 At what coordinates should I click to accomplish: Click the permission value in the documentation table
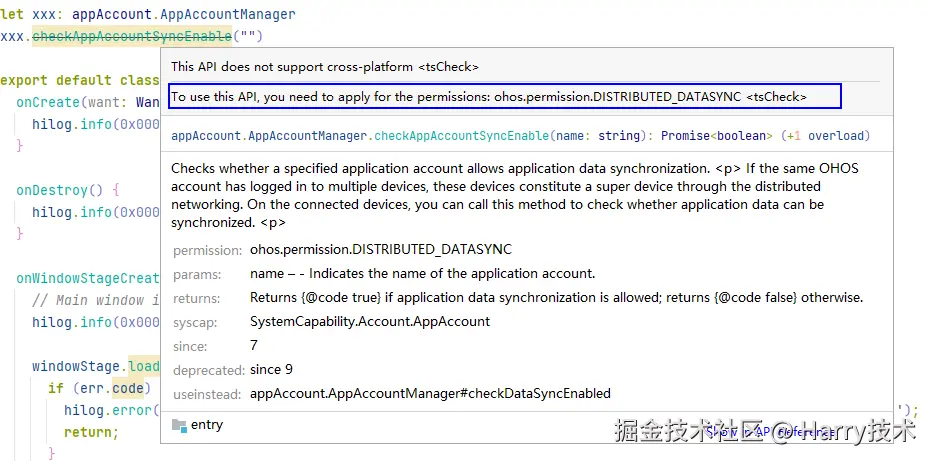[380, 249]
